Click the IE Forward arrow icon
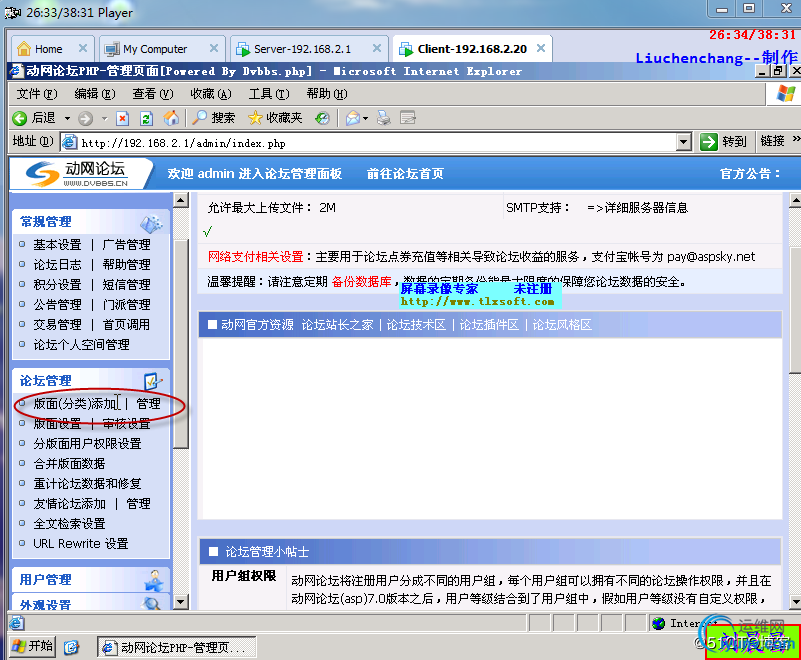Image resolution: width=801 pixels, height=660 pixels. tap(85, 119)
